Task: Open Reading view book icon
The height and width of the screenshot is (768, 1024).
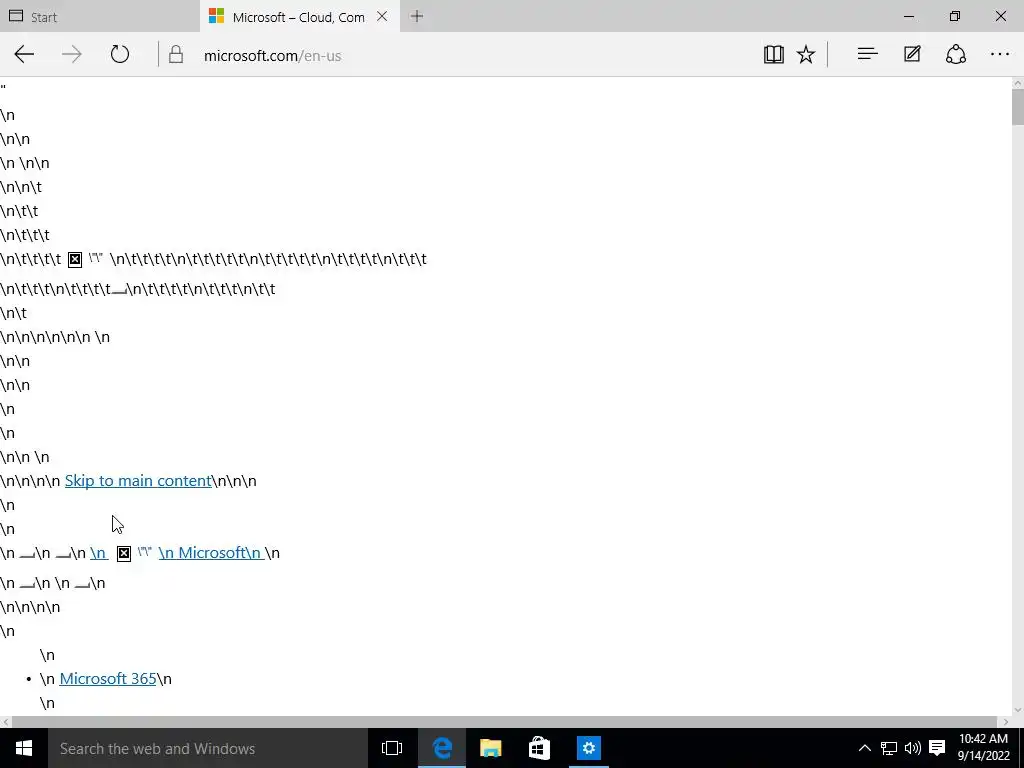Action: [x=773, y=54]
